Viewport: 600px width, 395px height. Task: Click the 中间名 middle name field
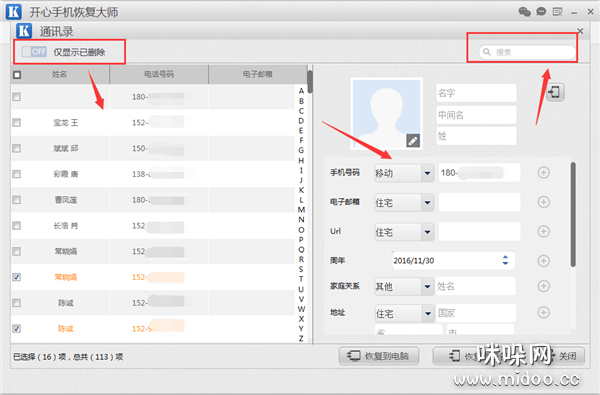pyautogui.click(x=476, y=115)
